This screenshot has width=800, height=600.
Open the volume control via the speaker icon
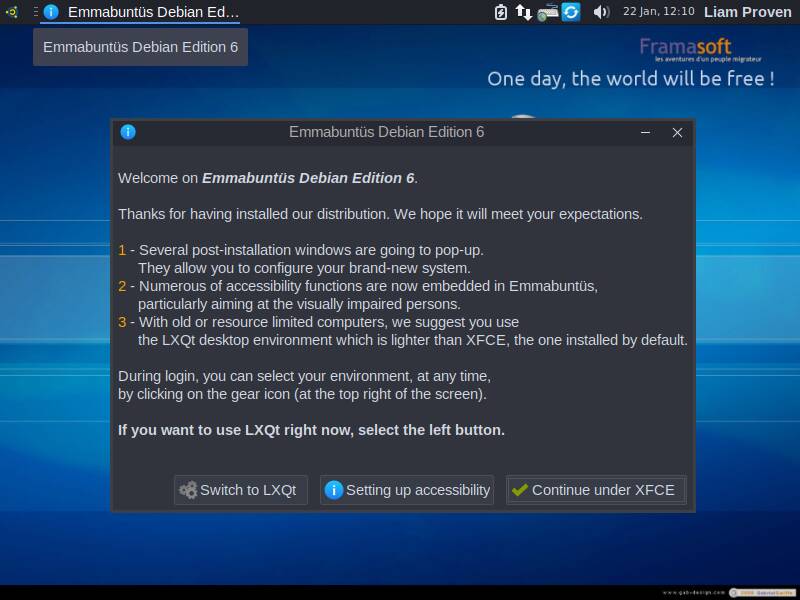603,12
